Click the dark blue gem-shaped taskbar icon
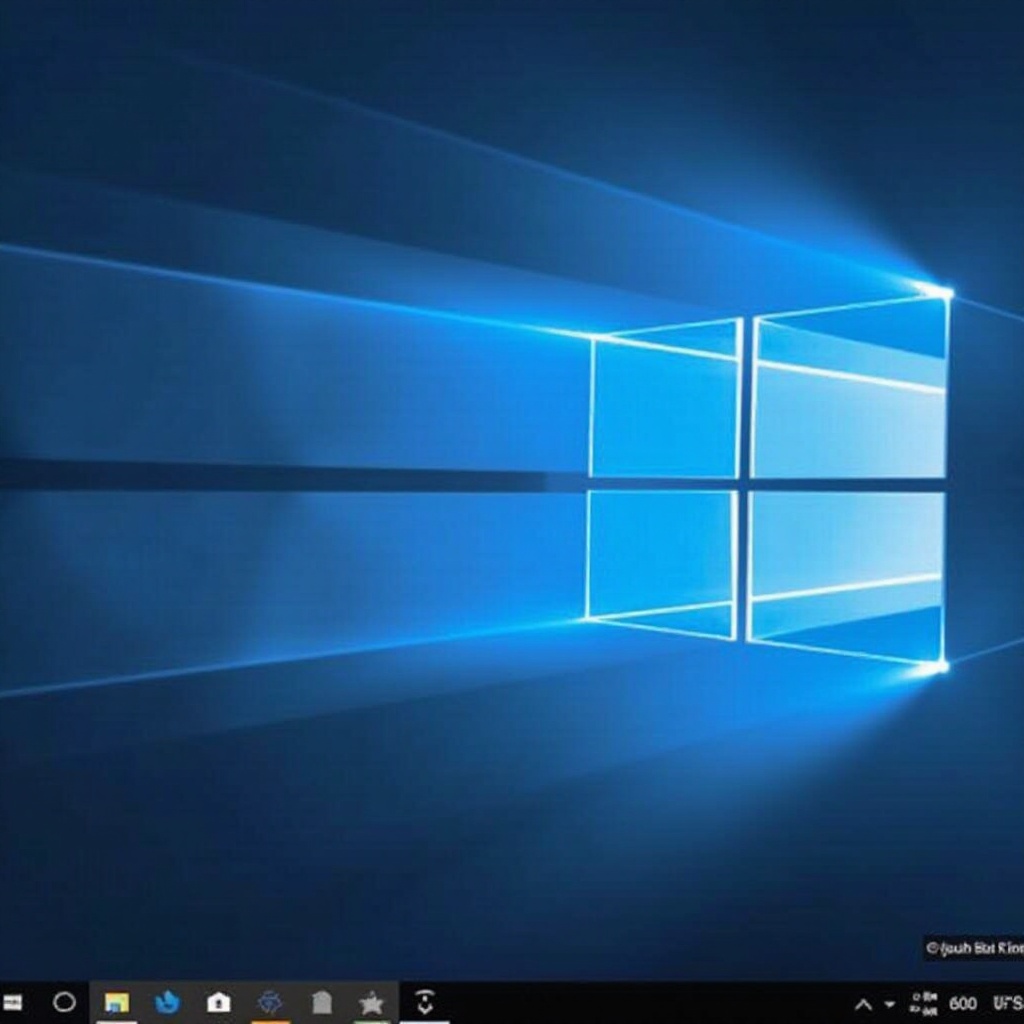 (270, 1002)
